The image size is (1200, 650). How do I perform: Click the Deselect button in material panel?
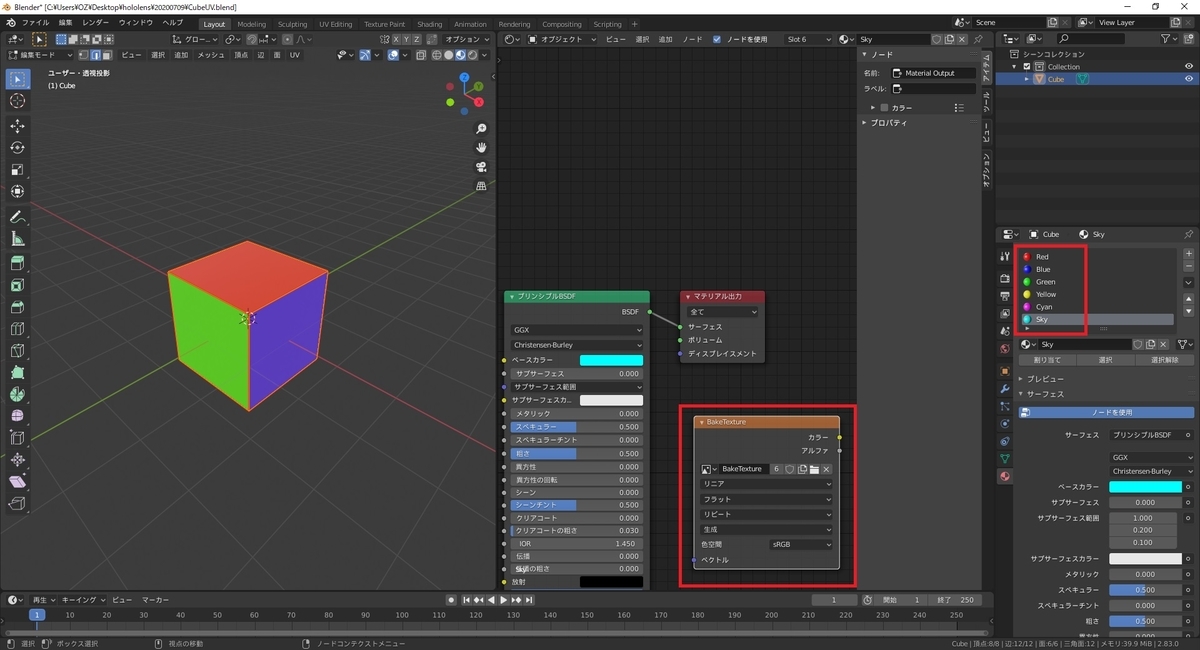(x=1164, y=360)
